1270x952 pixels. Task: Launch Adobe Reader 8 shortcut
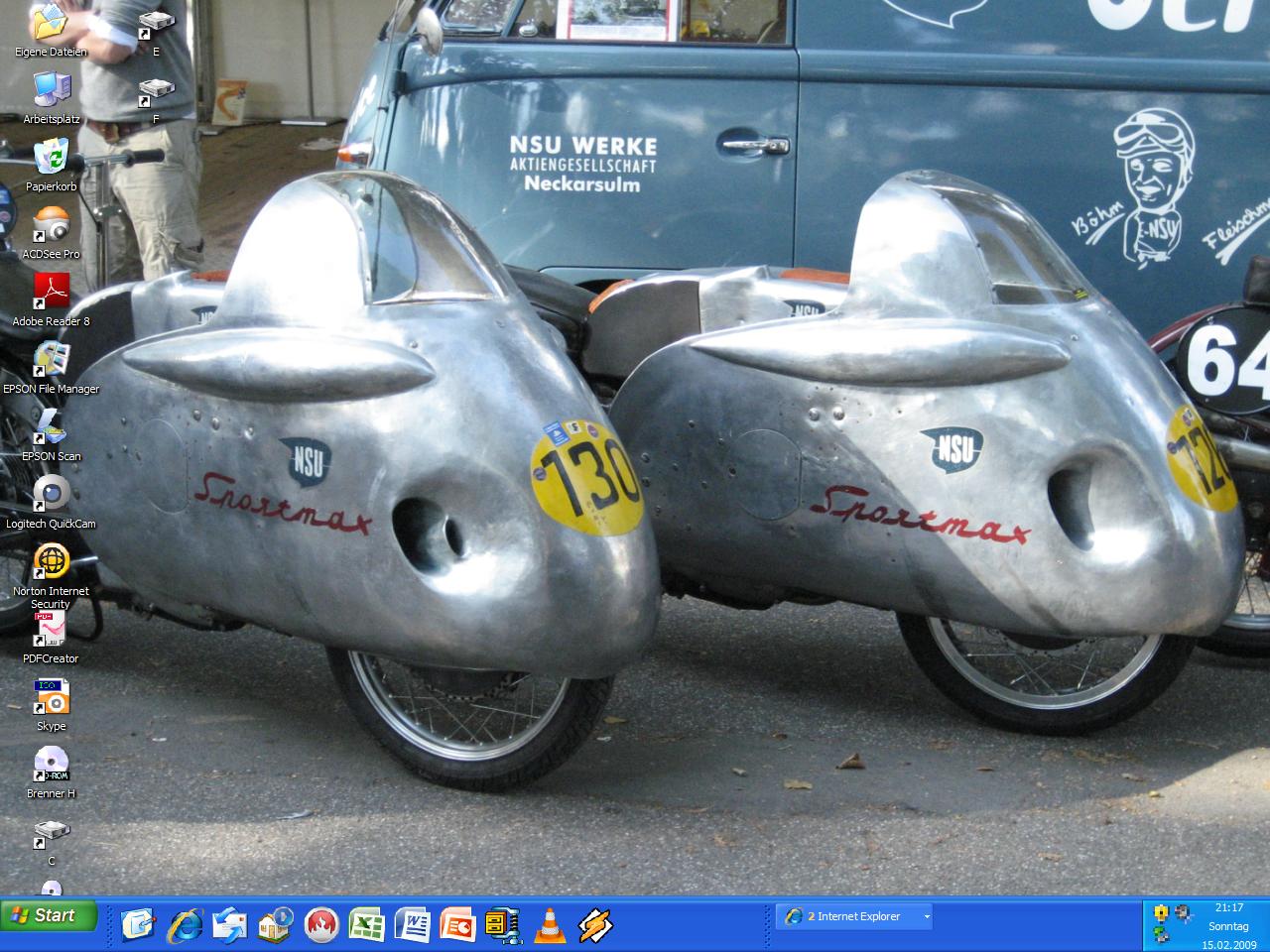pyautogui.click(x=51, y=293)
